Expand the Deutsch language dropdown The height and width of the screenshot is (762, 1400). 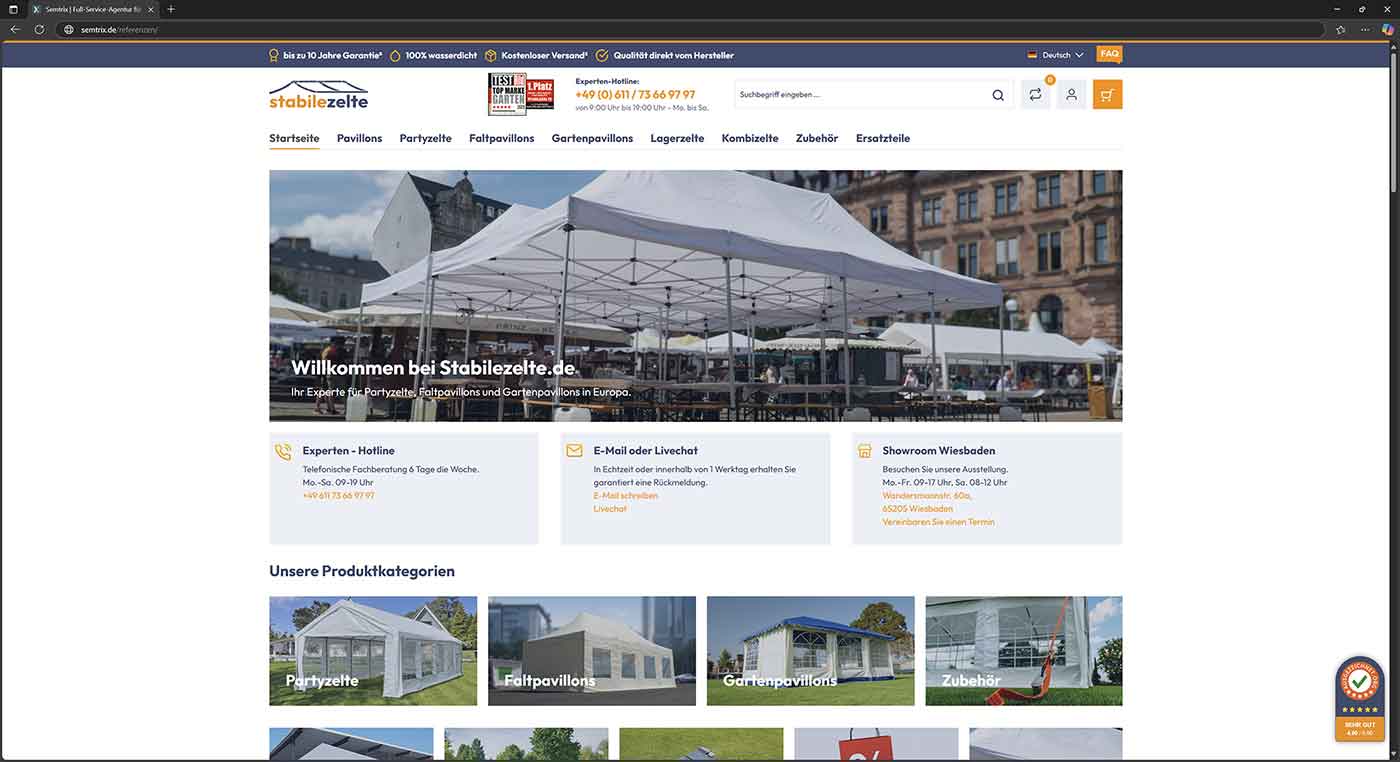[x=1055, y=55]
